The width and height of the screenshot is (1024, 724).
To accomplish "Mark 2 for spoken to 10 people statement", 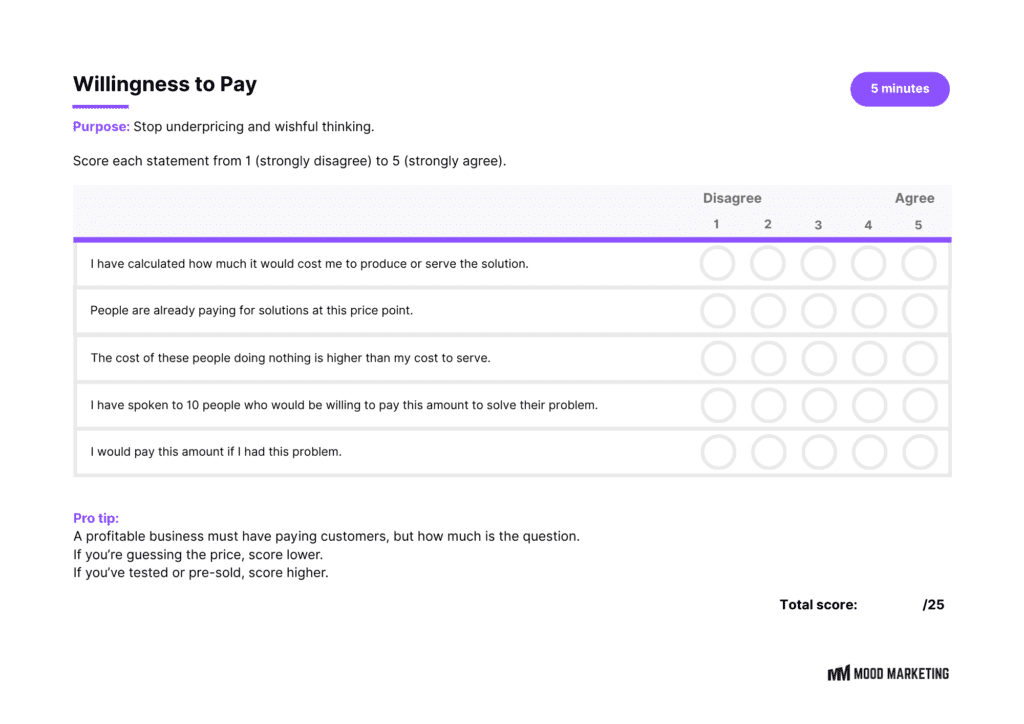I will [x=768, y=405].
